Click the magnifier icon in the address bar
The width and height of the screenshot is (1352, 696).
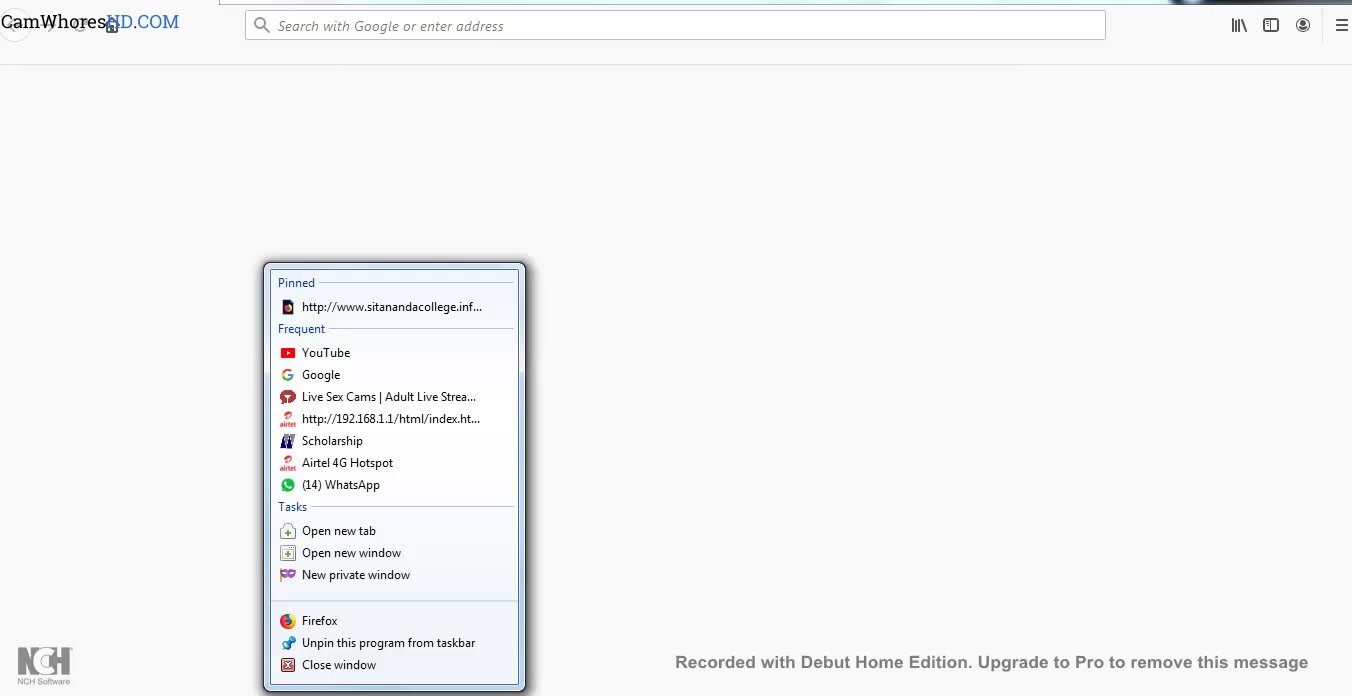click(262, 26)
